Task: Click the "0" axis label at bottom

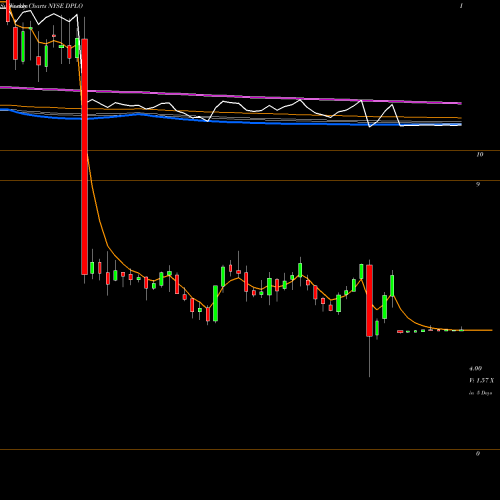Action: [x=478, y=453]
